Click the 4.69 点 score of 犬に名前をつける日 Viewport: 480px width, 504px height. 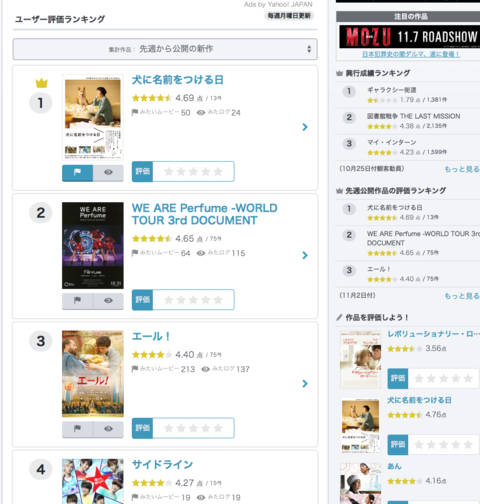pos(189,98)
